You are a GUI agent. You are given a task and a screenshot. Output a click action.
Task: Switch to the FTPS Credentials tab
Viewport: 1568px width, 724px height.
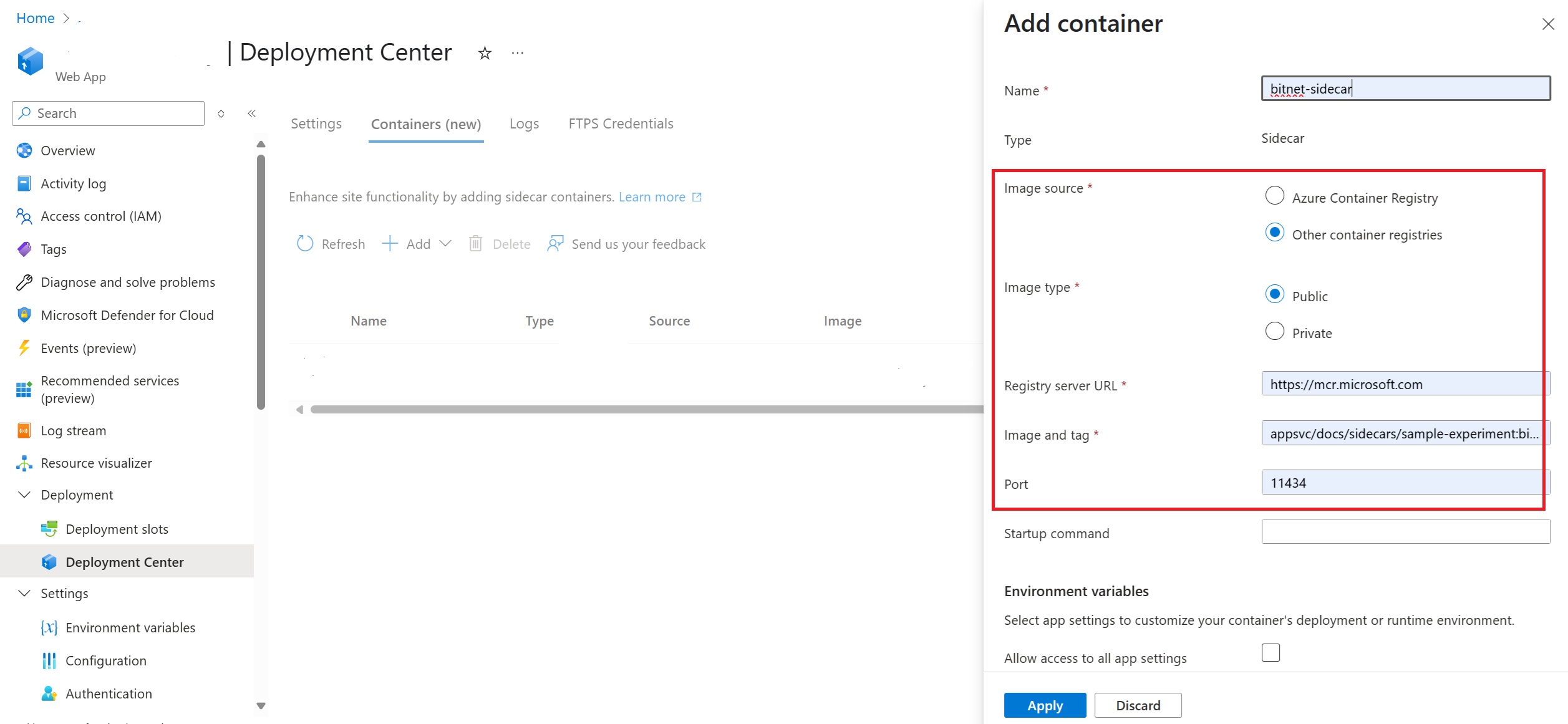[x=621, y=124]
